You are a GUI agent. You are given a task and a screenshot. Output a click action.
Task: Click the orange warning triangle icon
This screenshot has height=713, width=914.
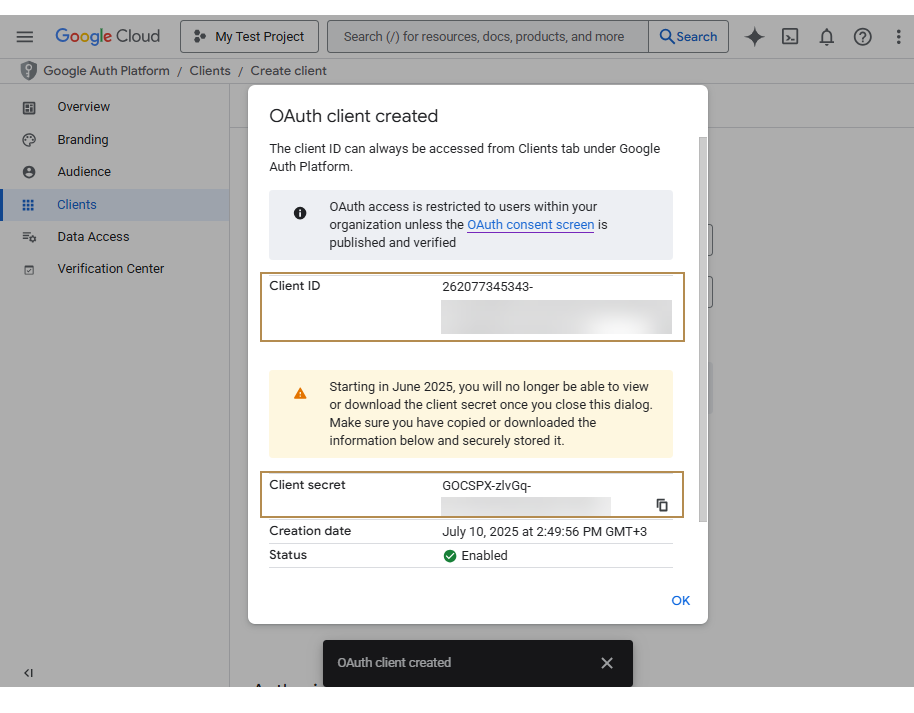(x=300, y=394)
